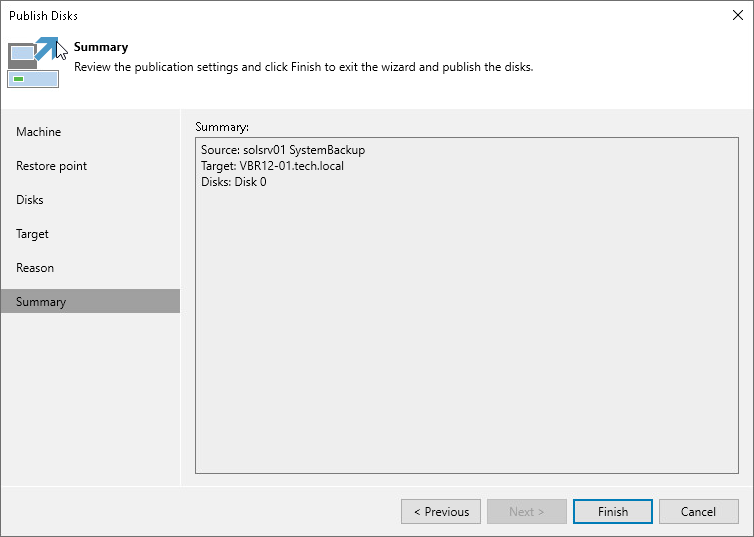Click the 'Summary:' label above the box
The height and width of the screenshot is (537, 754).
point(222,127)
